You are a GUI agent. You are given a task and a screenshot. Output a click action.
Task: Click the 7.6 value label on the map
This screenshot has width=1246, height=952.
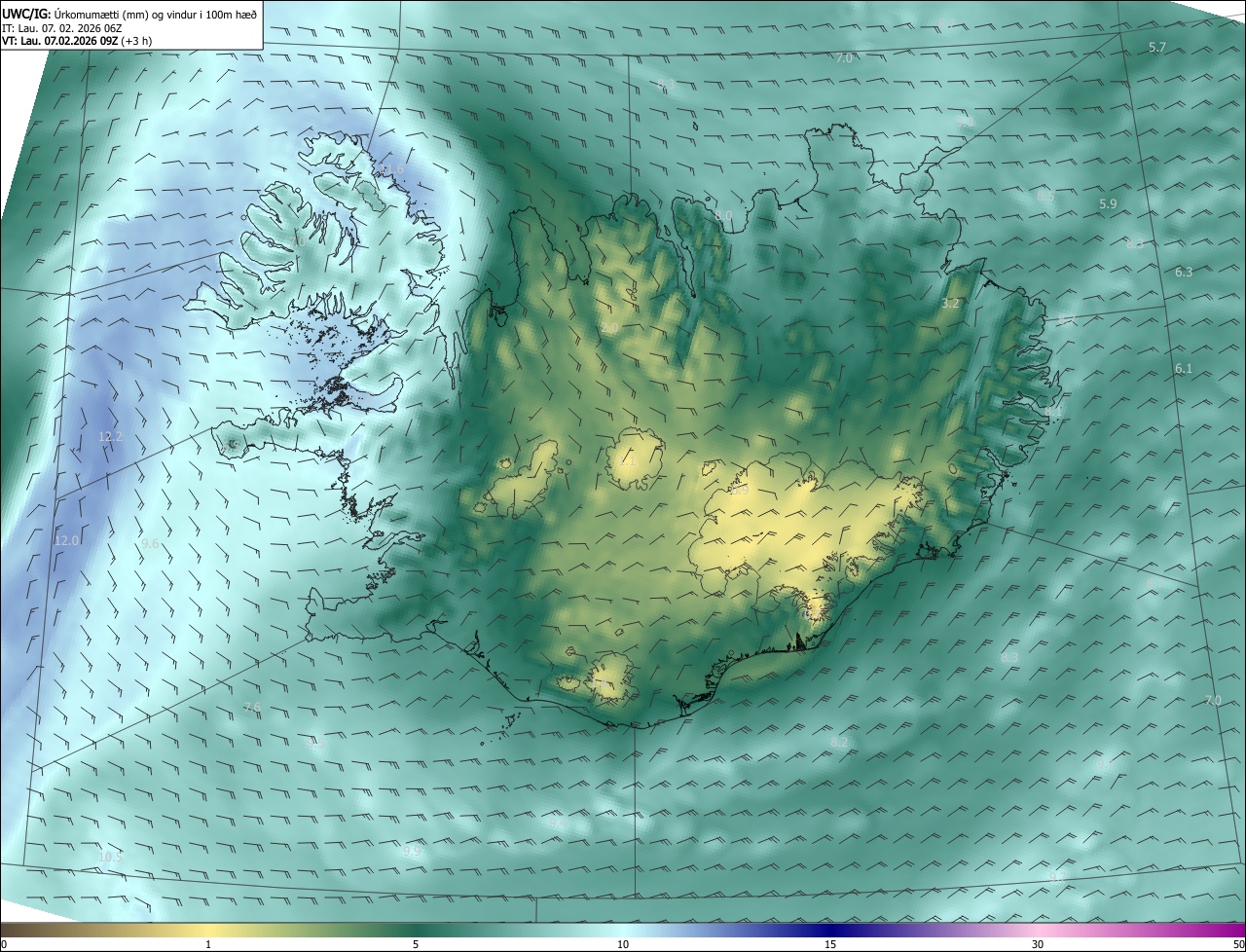(252, 707)
